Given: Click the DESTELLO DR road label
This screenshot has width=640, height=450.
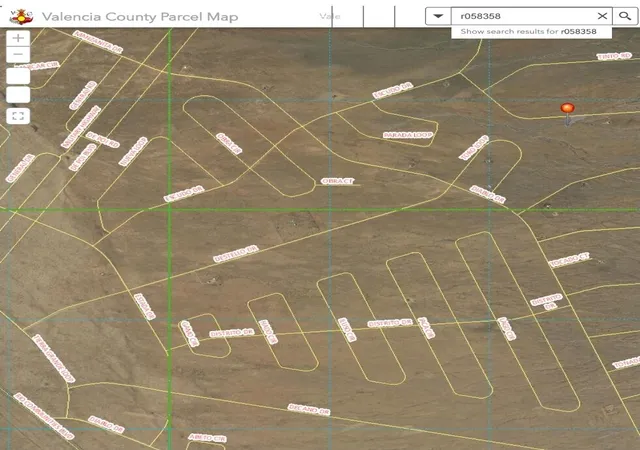Looking at the screenshot, I should [236, 254].
